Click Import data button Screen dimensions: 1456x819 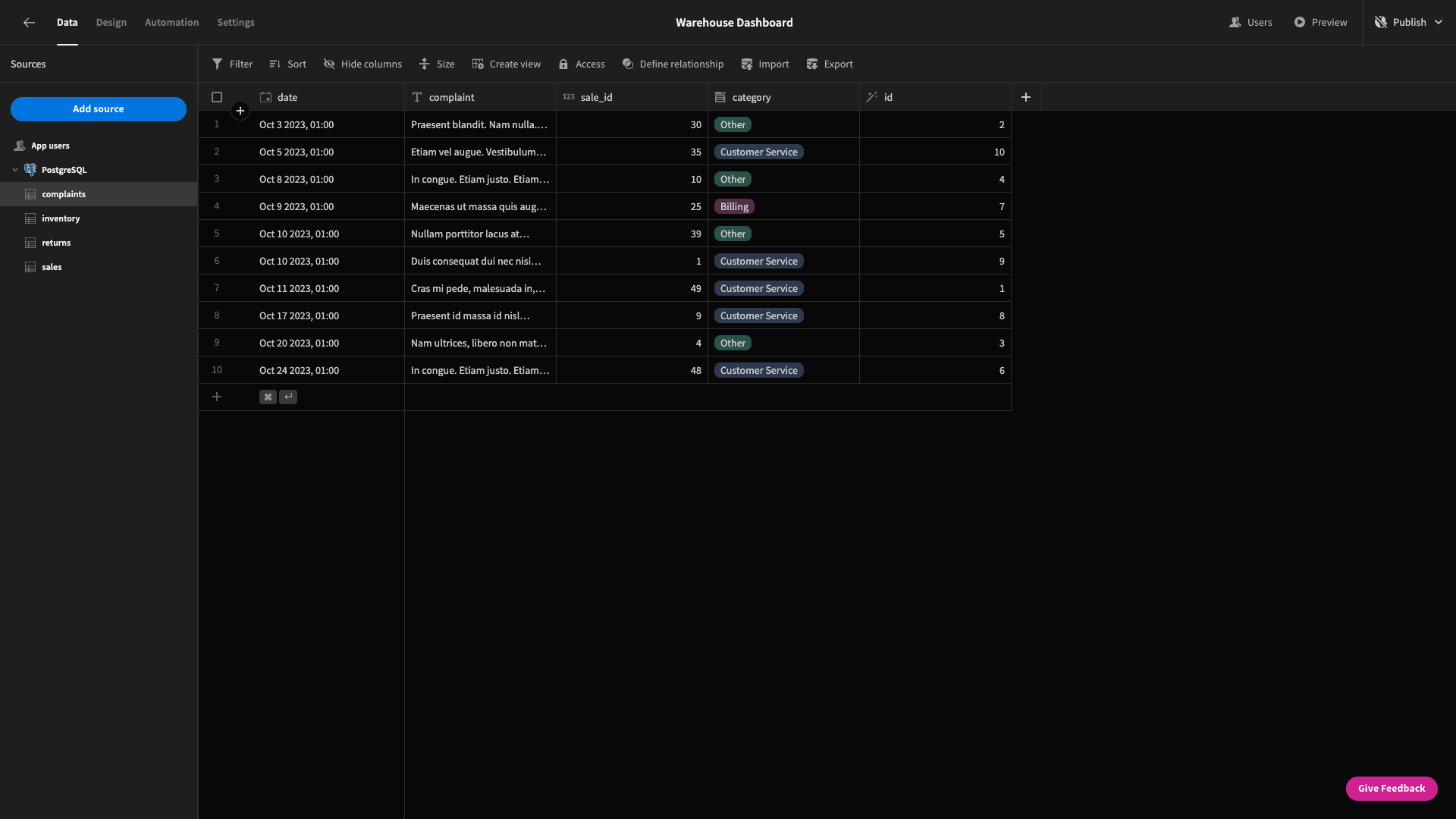(765, 64)
